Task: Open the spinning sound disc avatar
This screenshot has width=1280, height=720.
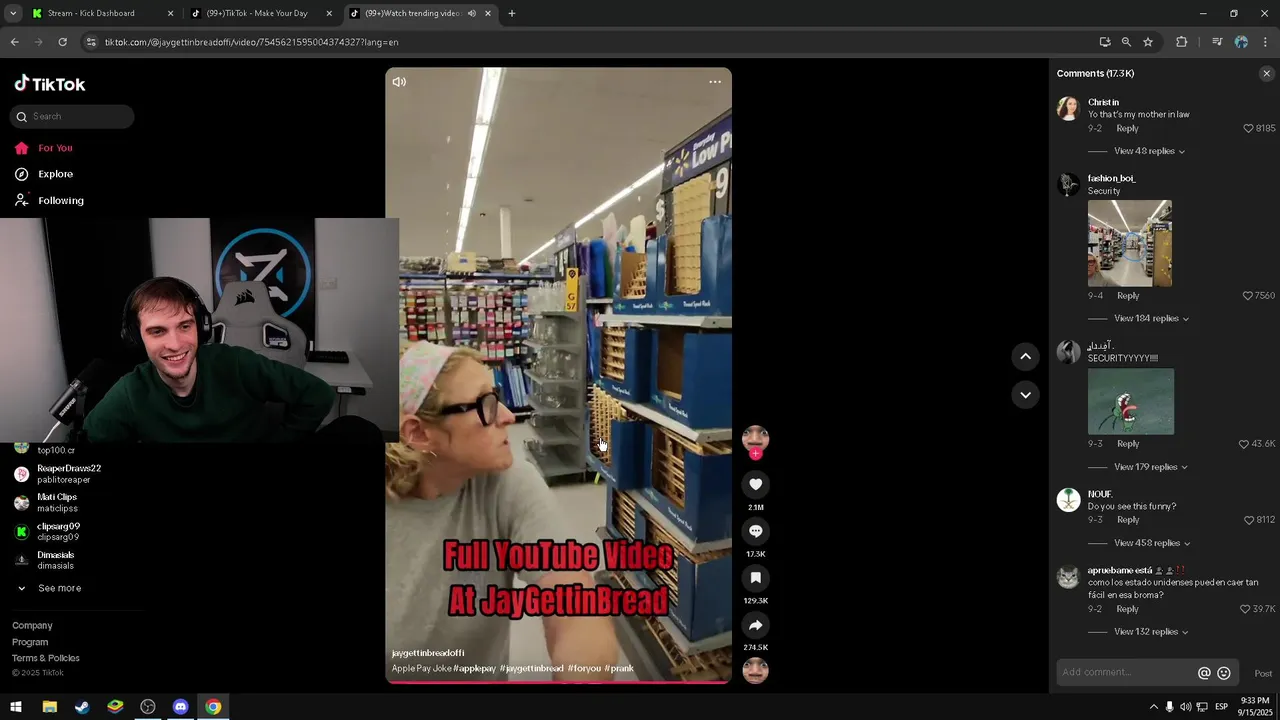Action: tap(755, 670)
